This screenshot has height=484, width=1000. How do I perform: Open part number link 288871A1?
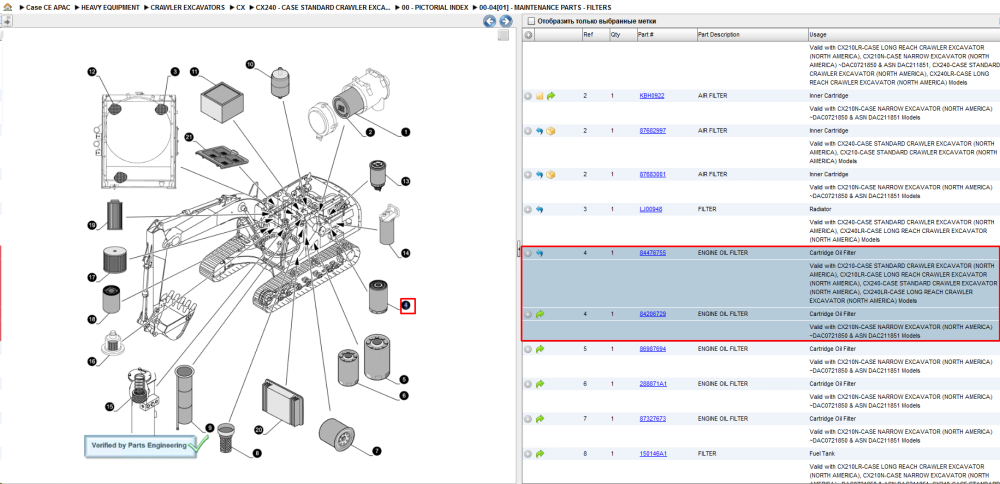[653, 384]
